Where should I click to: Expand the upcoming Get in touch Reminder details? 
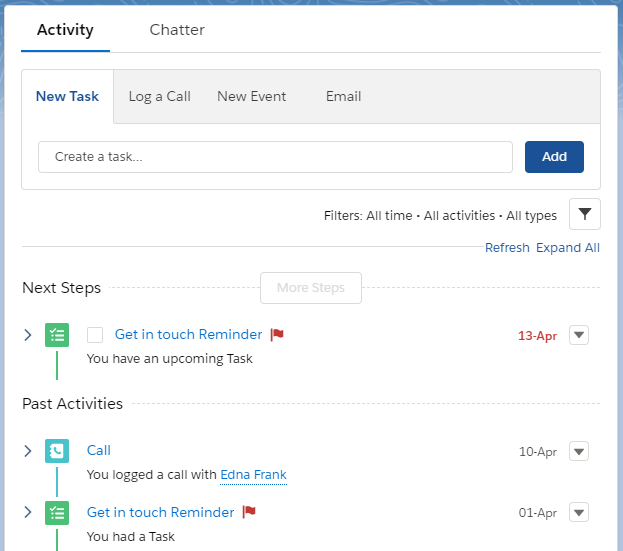[x=27, y=335]
